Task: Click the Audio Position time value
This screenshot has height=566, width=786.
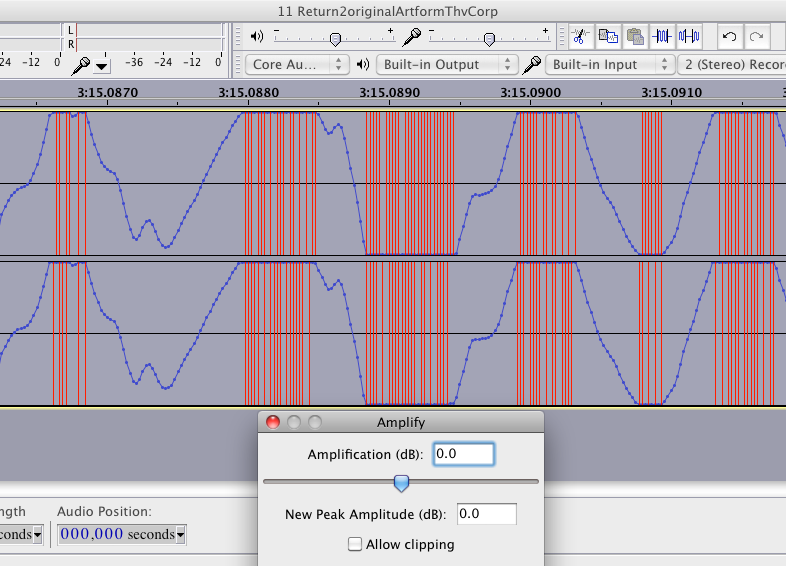Action: tap(92, 534)
